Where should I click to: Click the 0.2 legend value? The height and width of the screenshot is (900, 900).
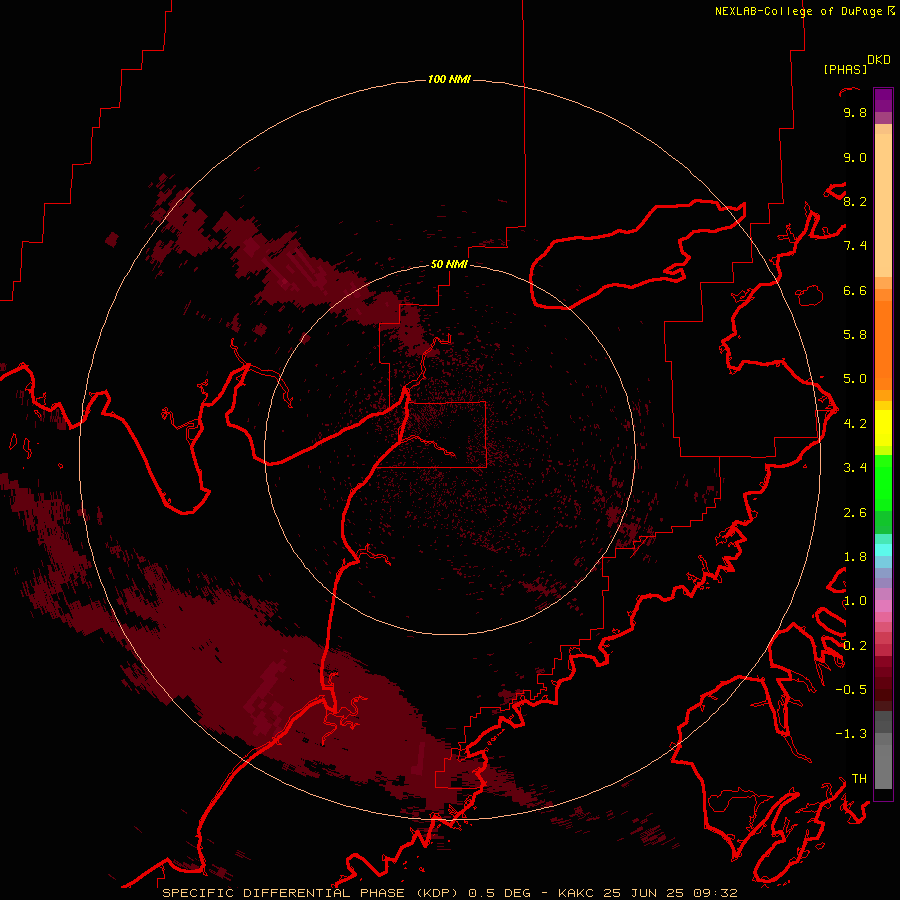click(x=855, y=646)
